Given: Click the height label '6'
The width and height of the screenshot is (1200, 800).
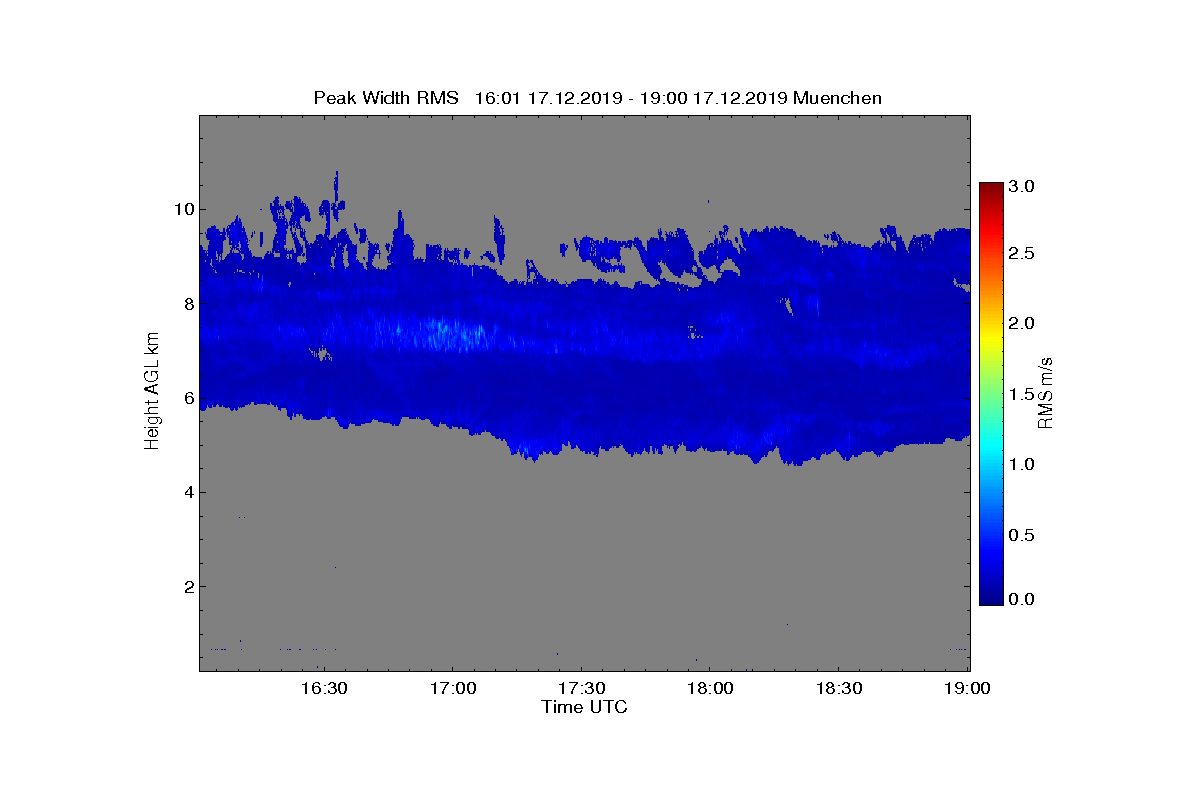Looking at the screenshot, I should tap(188, 398).
